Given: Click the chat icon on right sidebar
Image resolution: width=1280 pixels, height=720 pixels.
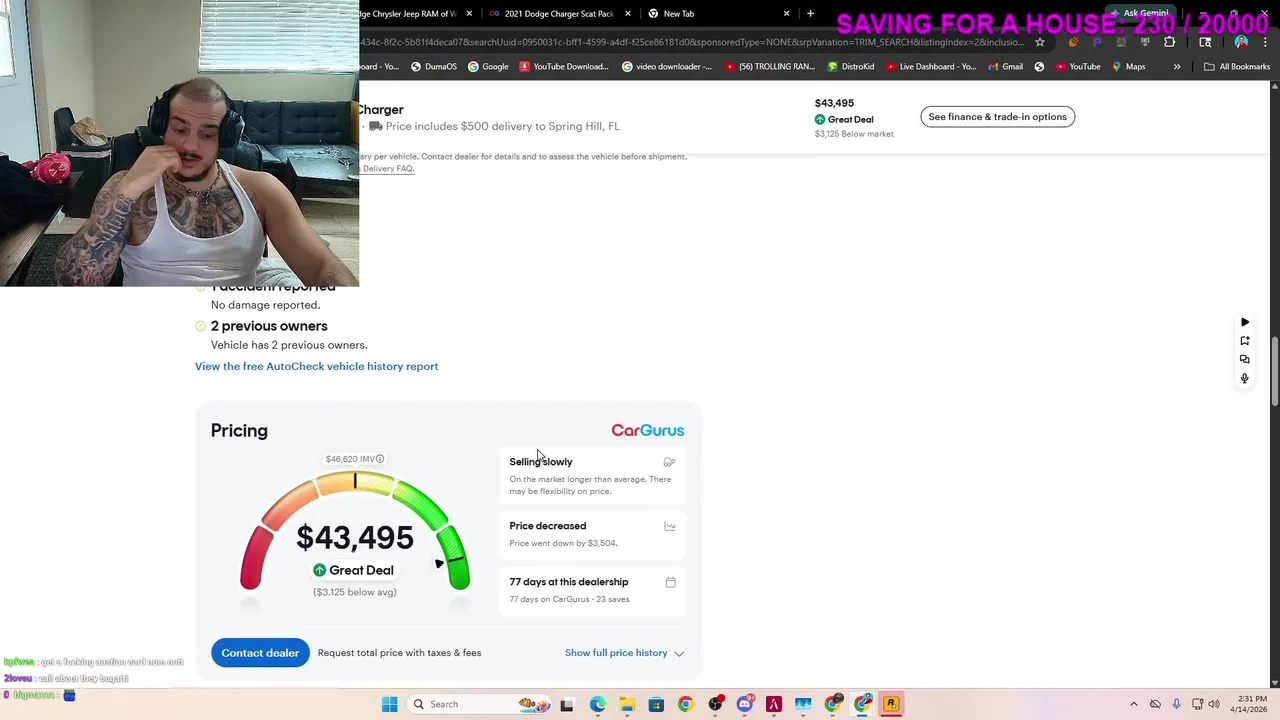Looking at the screenshot, I should coord(1245,359).
